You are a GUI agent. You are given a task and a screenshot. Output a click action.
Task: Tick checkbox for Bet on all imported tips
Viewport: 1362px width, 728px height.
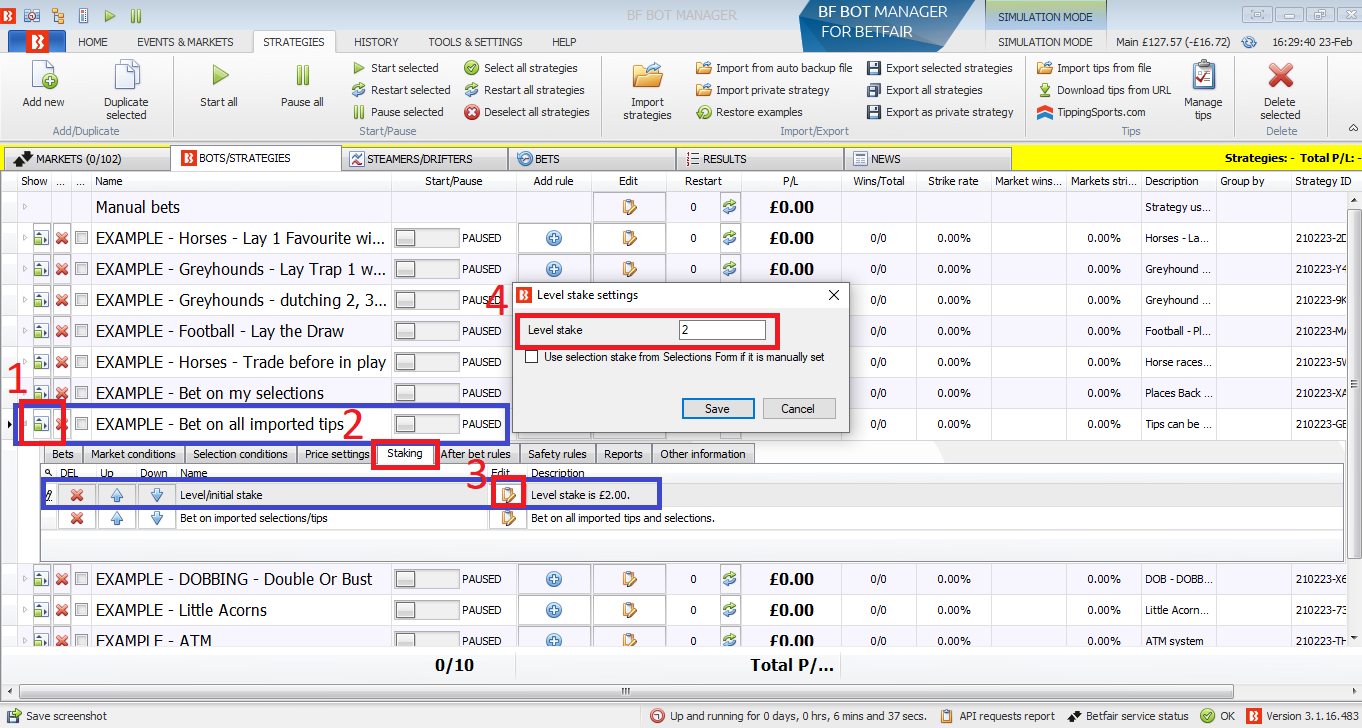[x=82, y=425]
